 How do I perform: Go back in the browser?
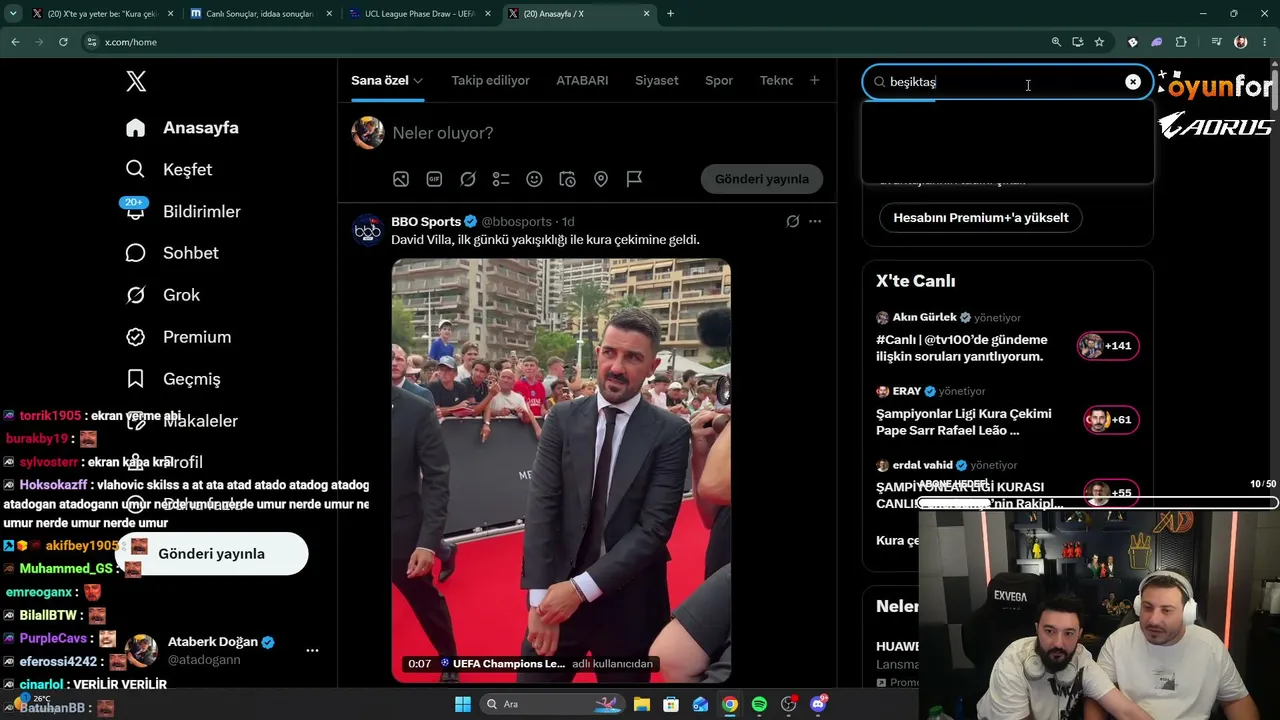pos(15,42)
